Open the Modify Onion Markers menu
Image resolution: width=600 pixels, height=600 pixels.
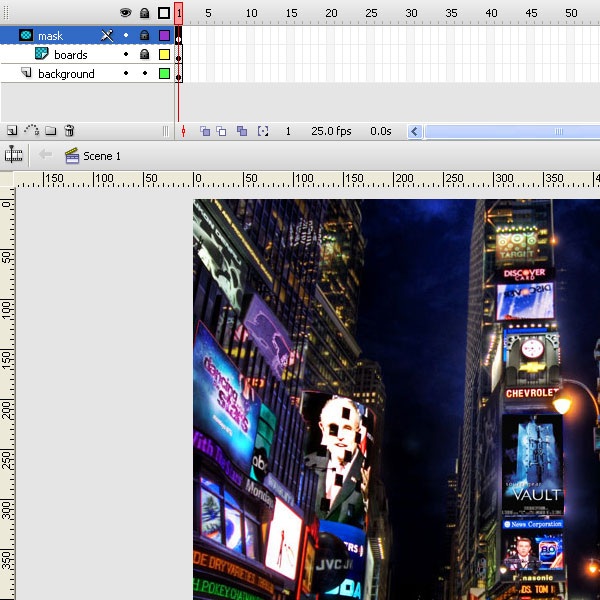(x=263, y=131)
